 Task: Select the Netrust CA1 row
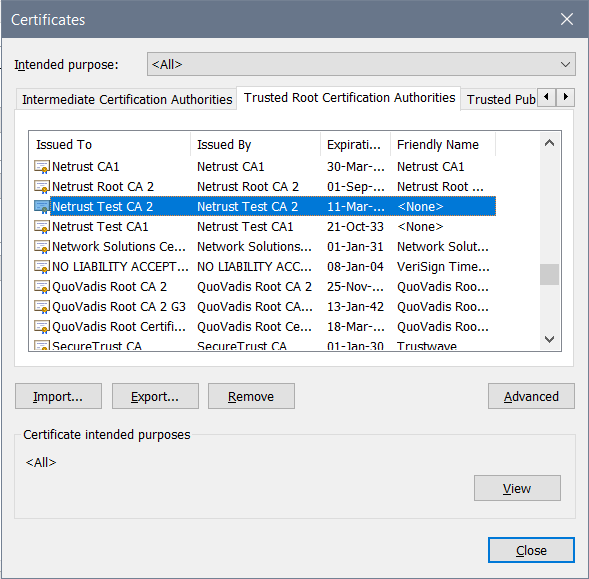click(264, 166)
